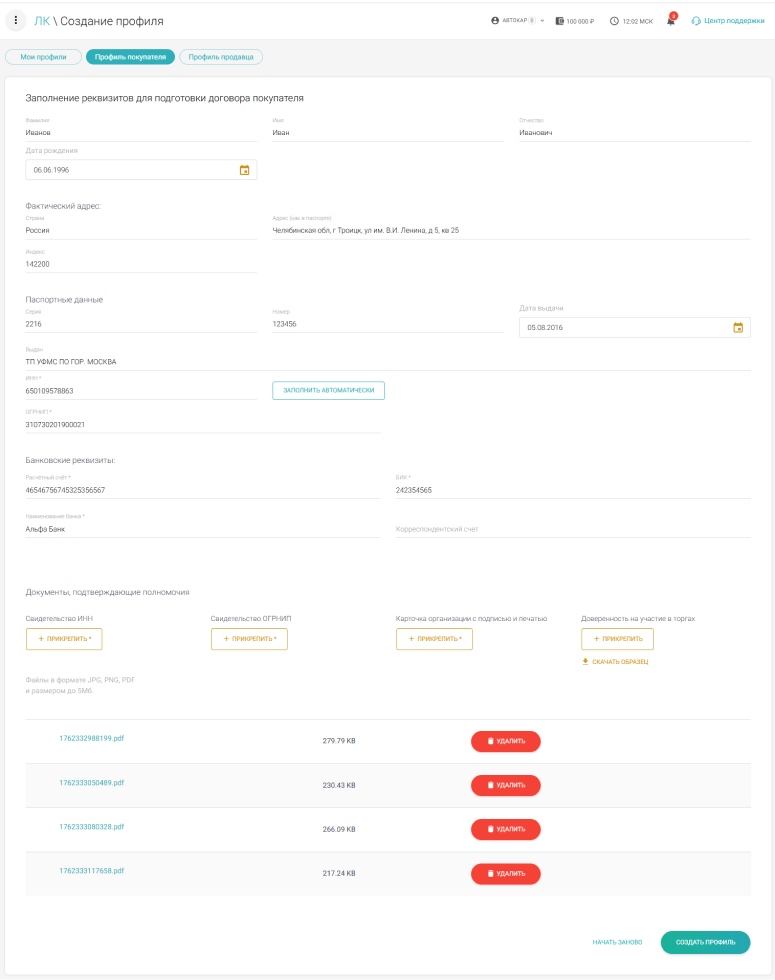The image size is (775, 980).
Task: Click the wallet balance icon
Action: [560, 21]
